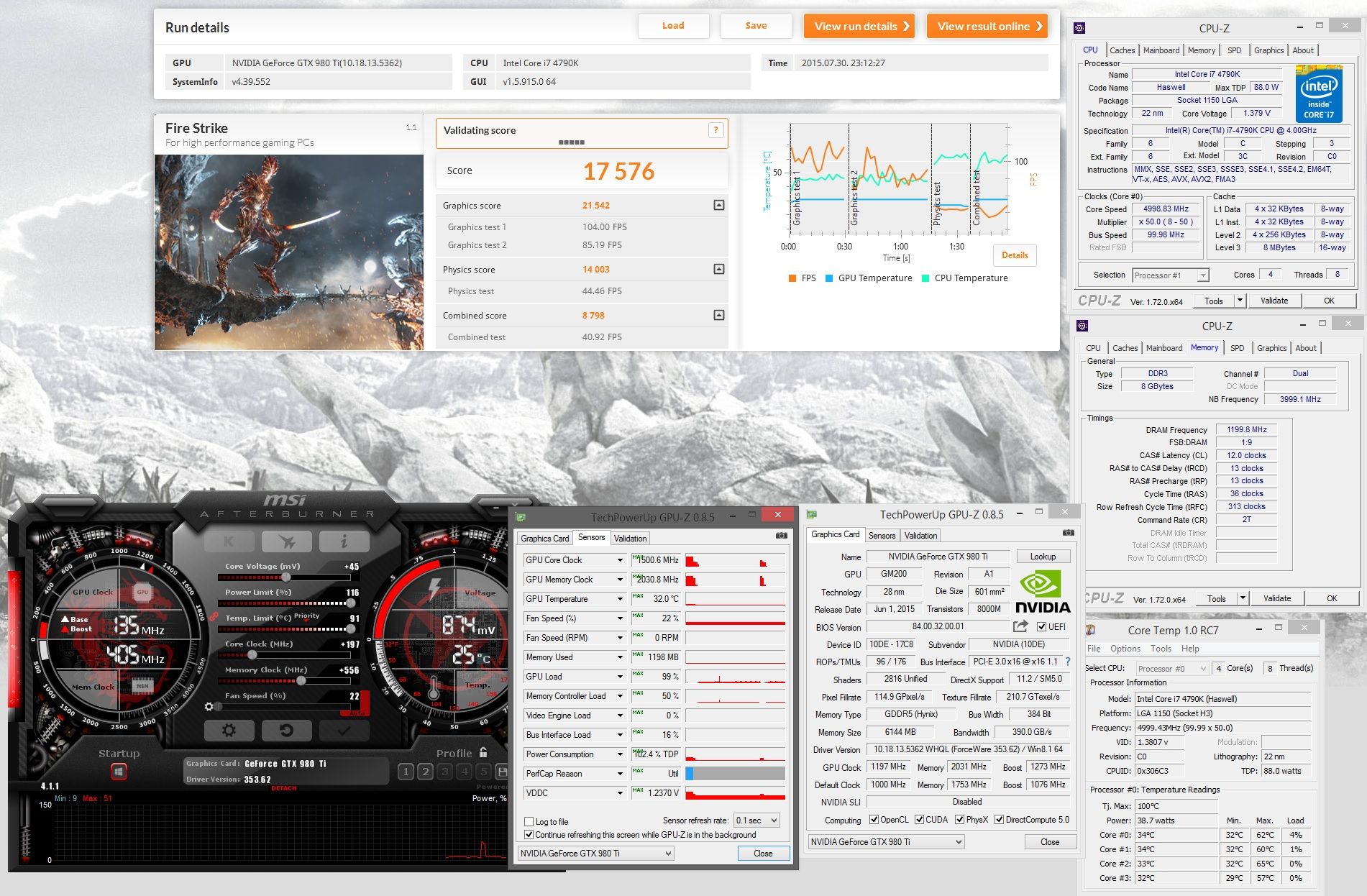Toggle the CUDA checkbox
1367x896 pixels.
coord(919,819)
